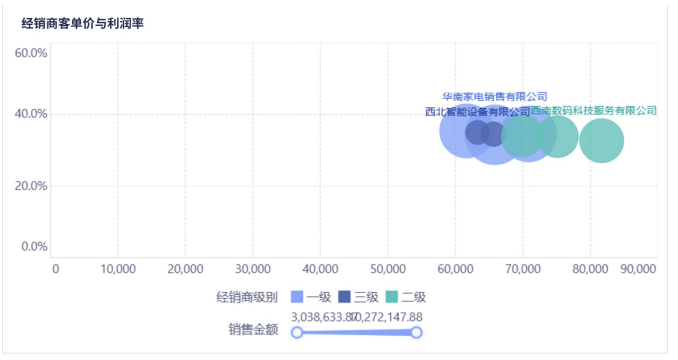
Task: Click the 销售金额 slider track between handles
Action: 357,332
